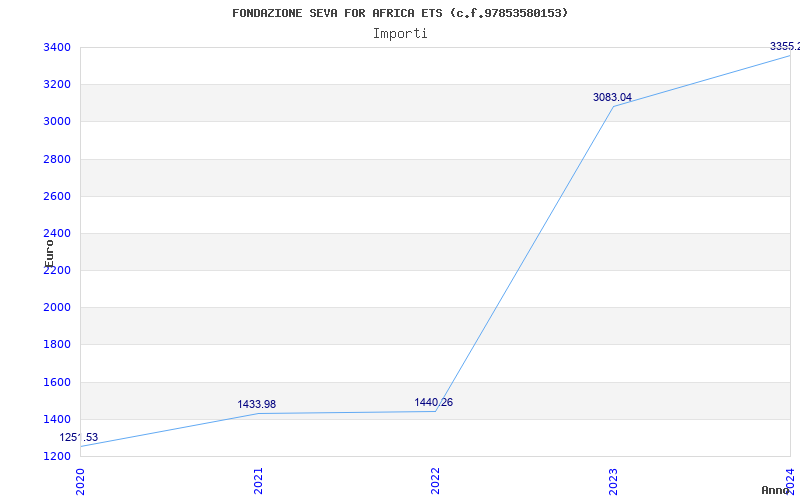Select the 1200 y-axis label
The height and width of the screenshot is (500, 800).
57,456
